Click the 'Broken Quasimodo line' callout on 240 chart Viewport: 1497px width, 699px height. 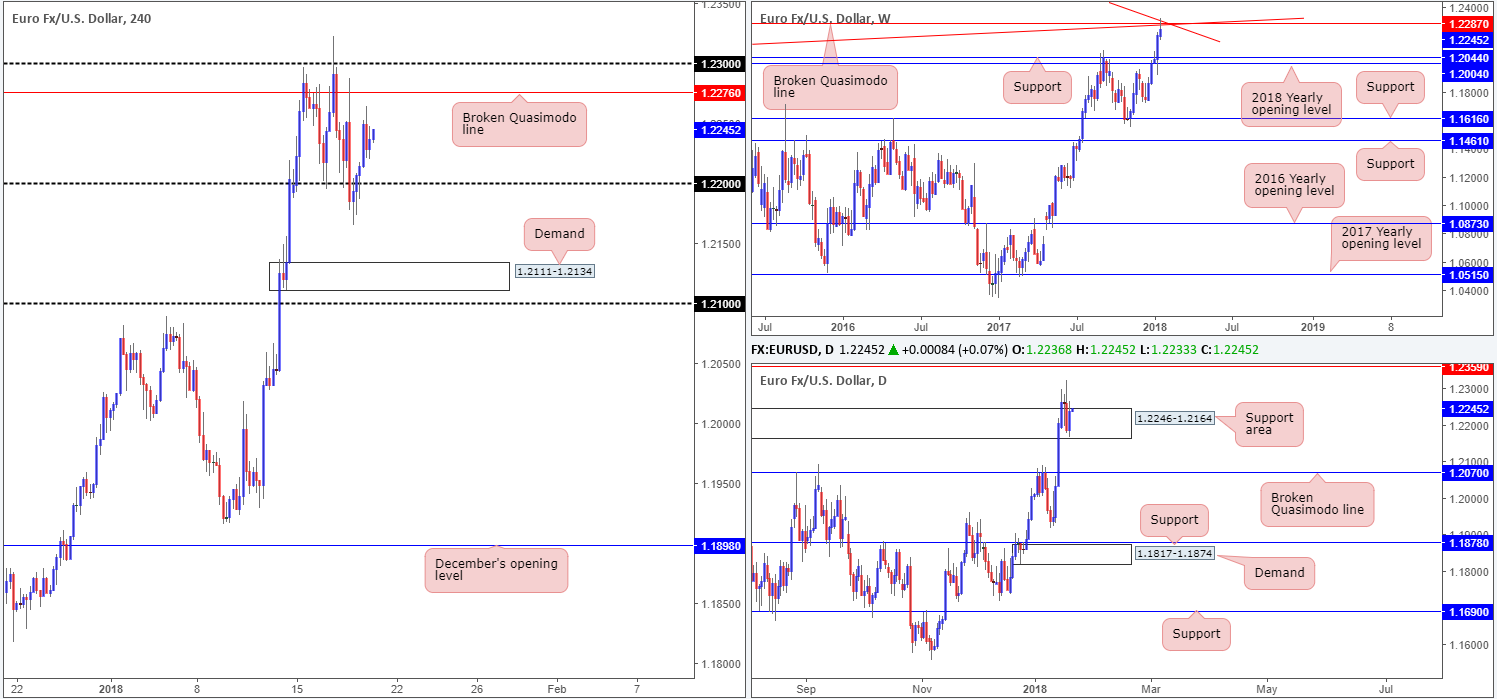[x=519, y=124]
